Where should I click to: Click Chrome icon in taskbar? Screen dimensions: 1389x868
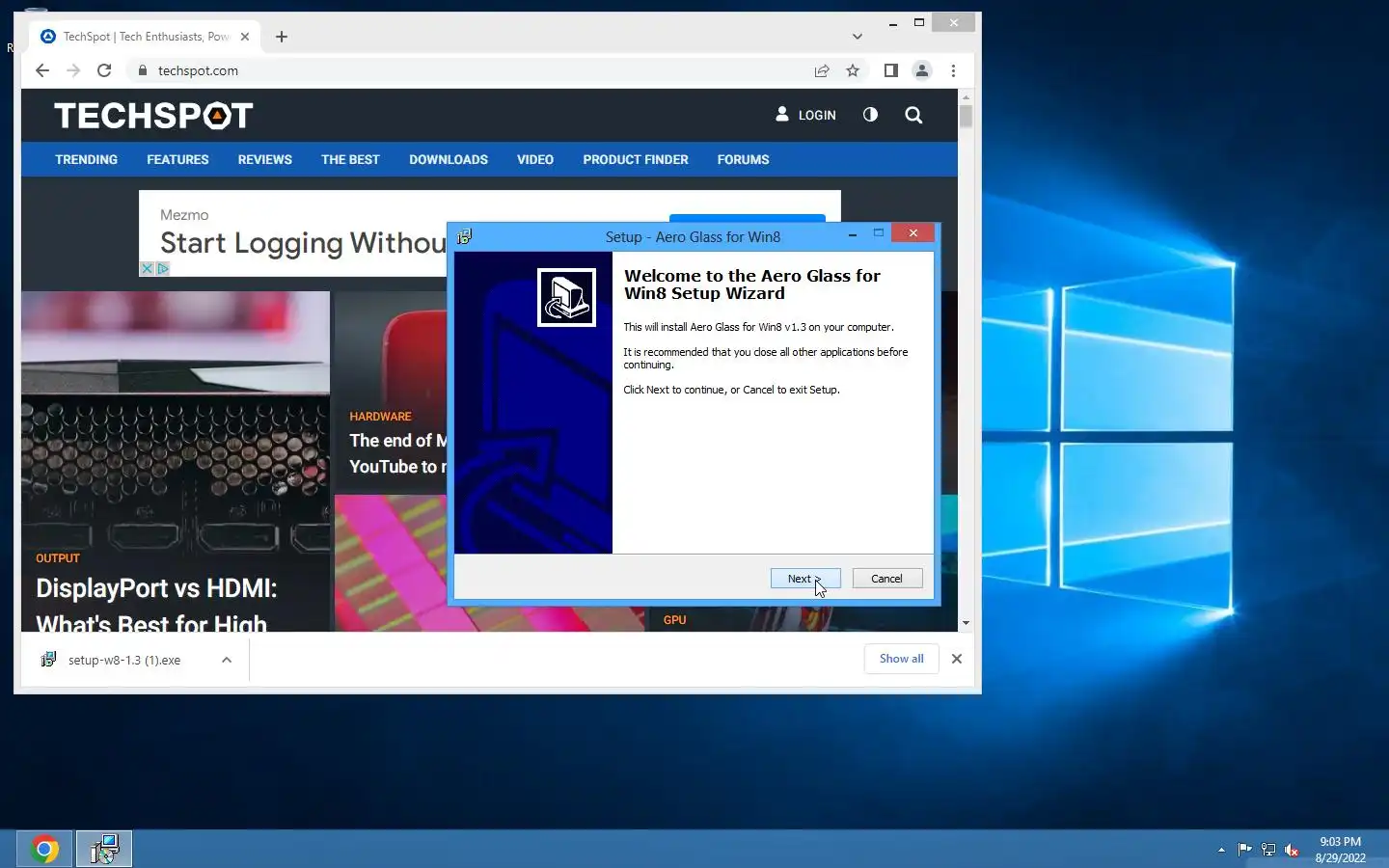click(x=44, y=849)
